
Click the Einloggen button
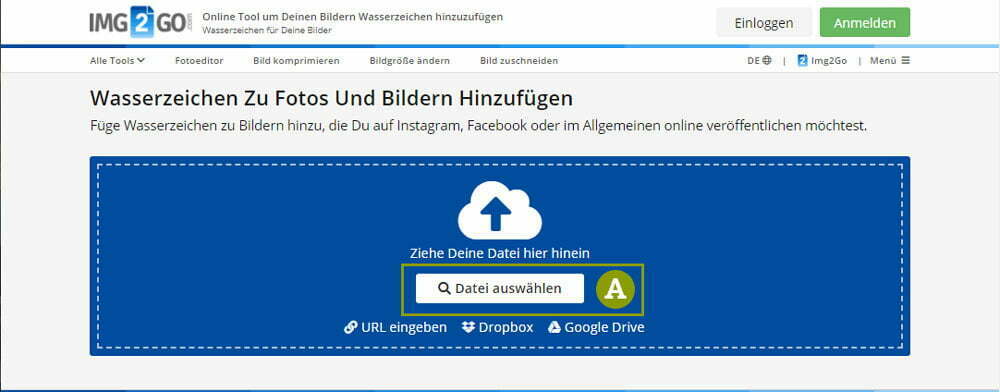click(x=763, y=22)
